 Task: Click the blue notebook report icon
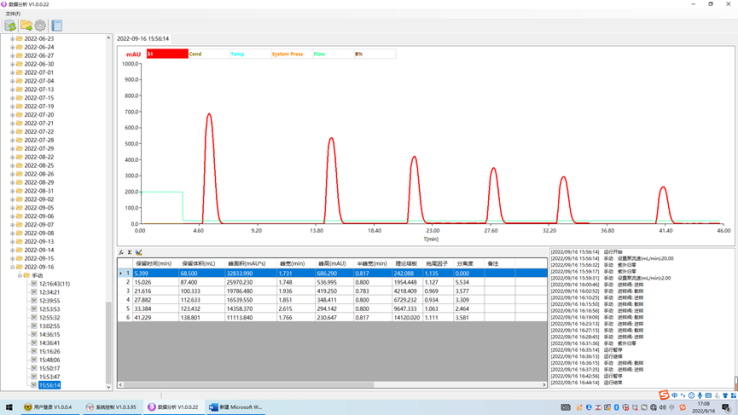pos(57,26)
